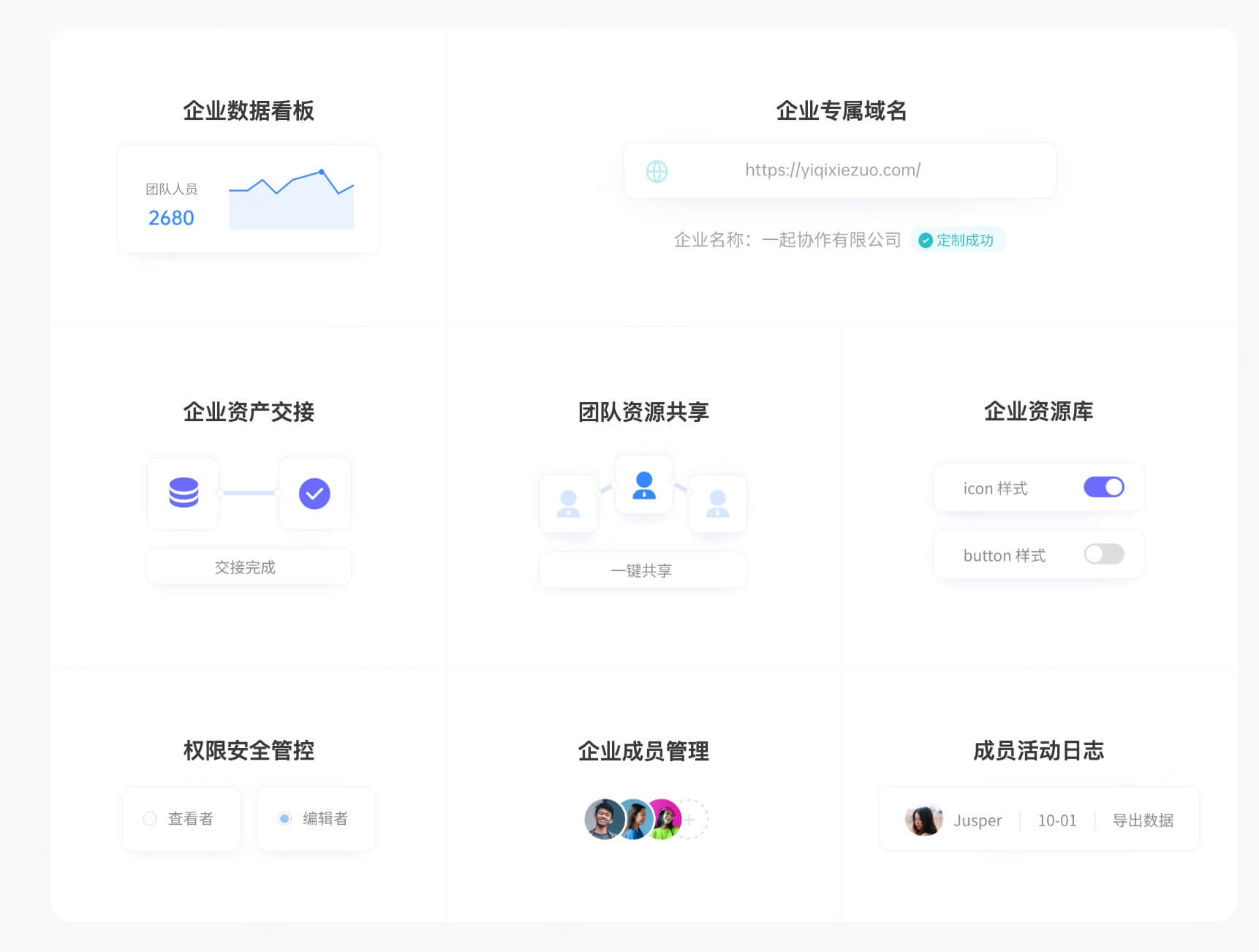1259x952 pixels.
Task: Click the data point on line chart
Action: pos(322,172)
